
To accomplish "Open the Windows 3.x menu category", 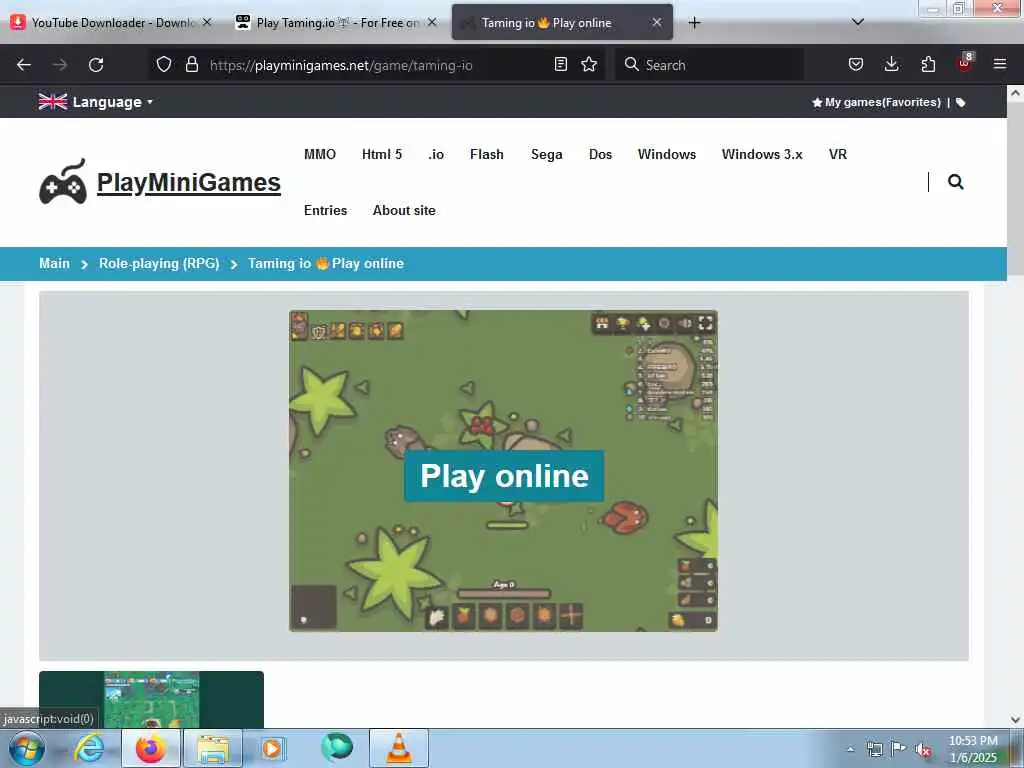I will pyautogui.click(x=762, y=154).
